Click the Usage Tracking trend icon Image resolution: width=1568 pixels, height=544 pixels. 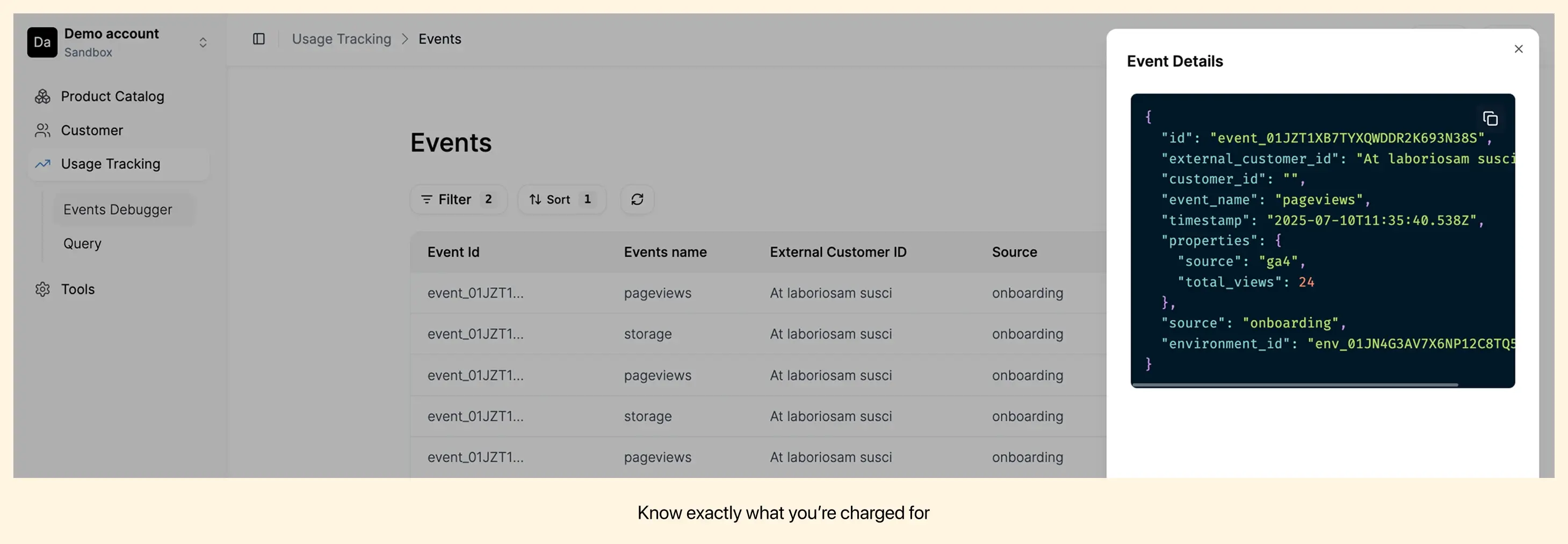pyautogui.click(x=42, y=164)
